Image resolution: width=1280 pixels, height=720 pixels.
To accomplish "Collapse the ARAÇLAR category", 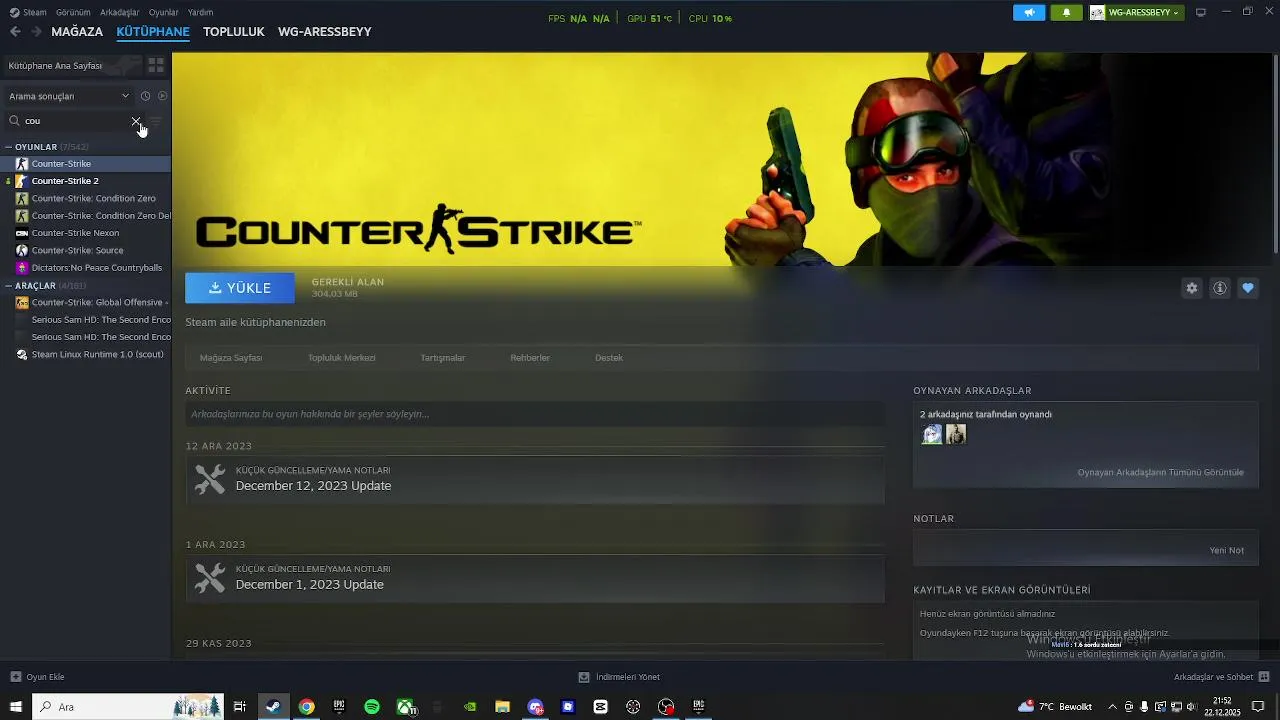I will tap(8, 286).
